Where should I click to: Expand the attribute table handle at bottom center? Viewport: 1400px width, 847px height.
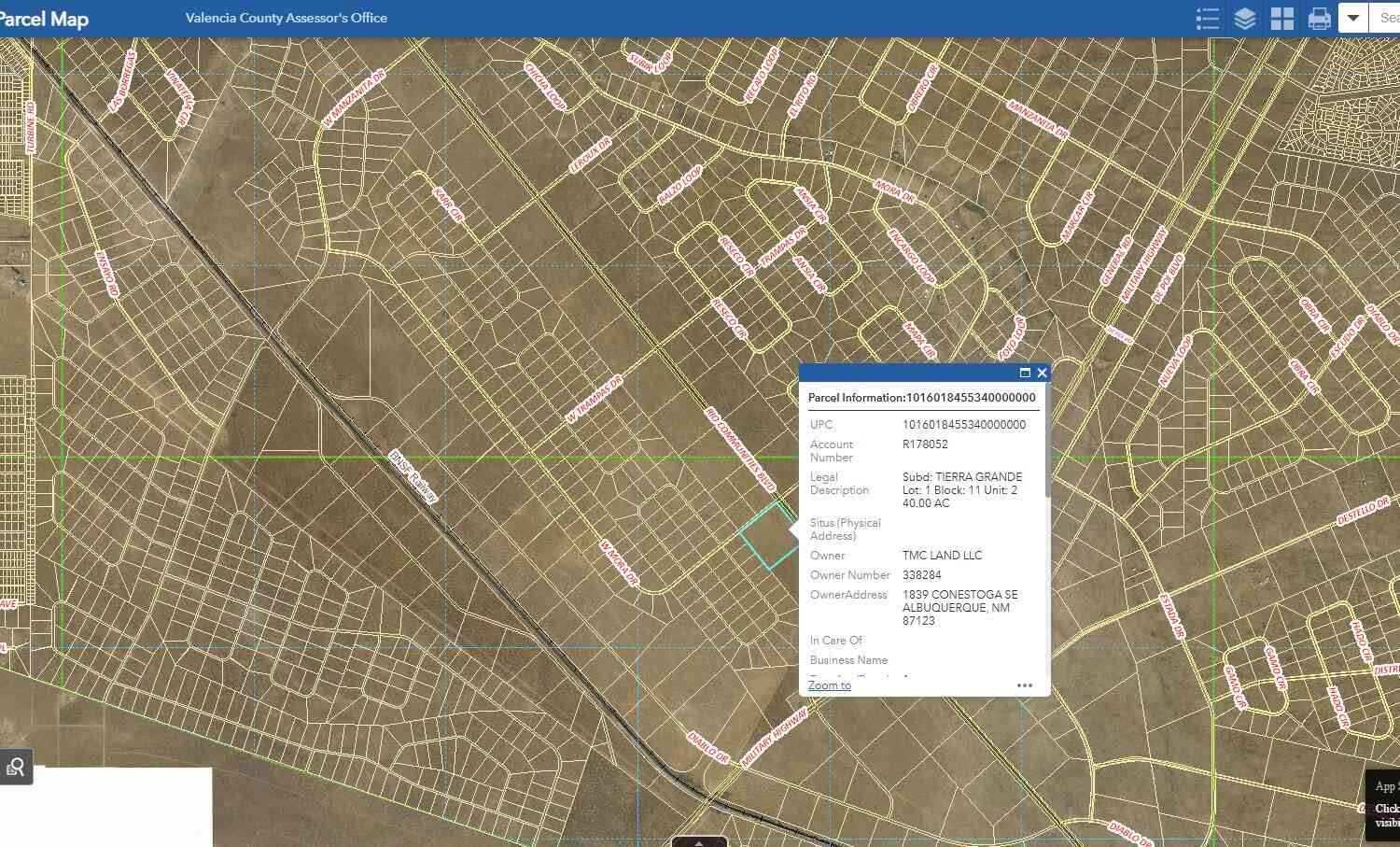(699, 842)
